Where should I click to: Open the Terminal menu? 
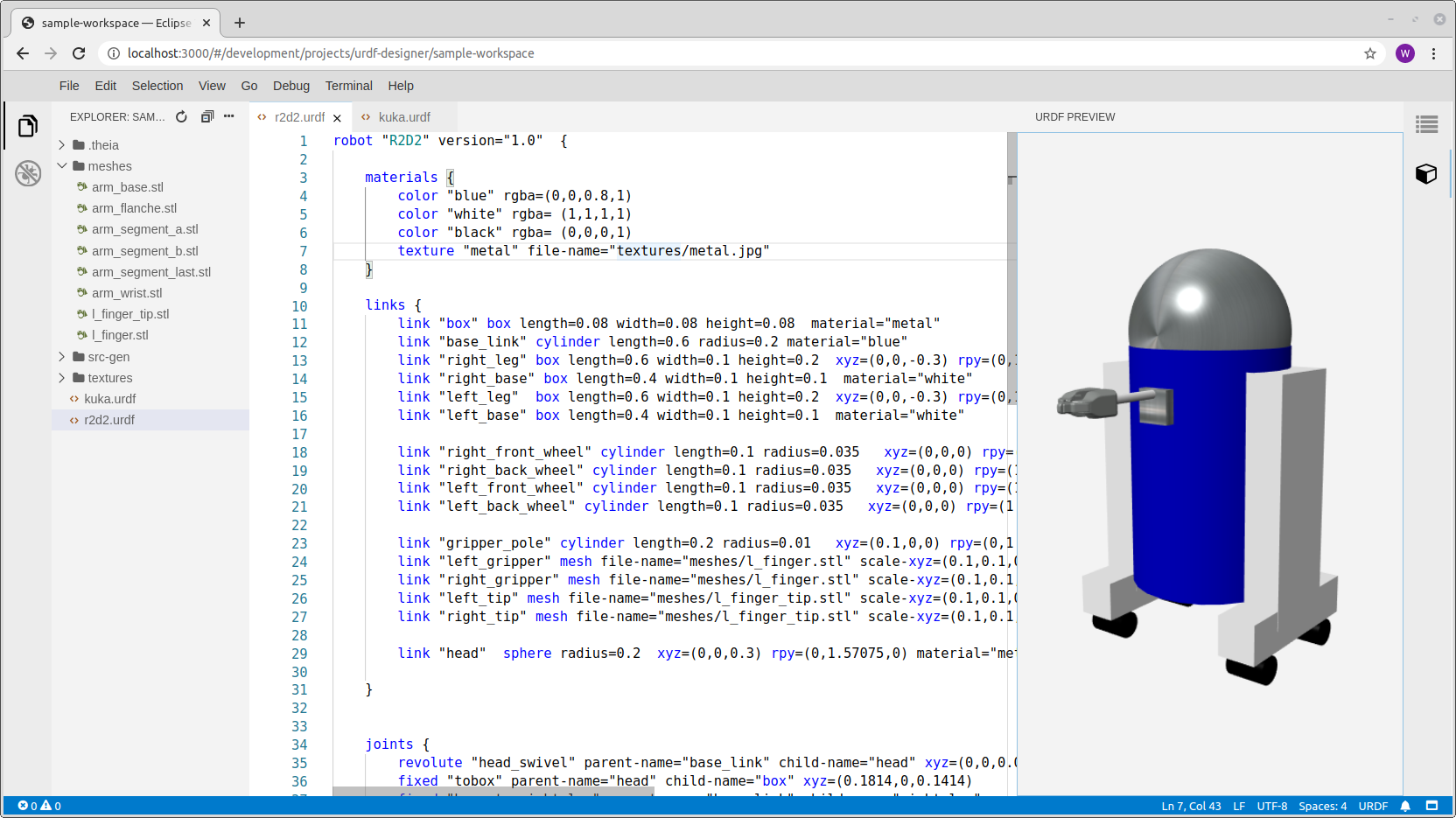348,86
